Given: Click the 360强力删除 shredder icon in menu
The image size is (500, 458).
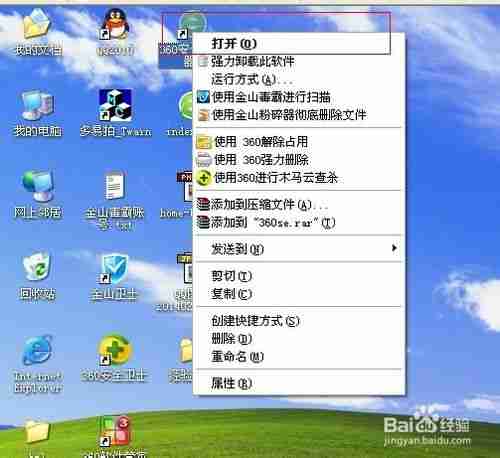Looking at the screenshot, I should [204, 160].
